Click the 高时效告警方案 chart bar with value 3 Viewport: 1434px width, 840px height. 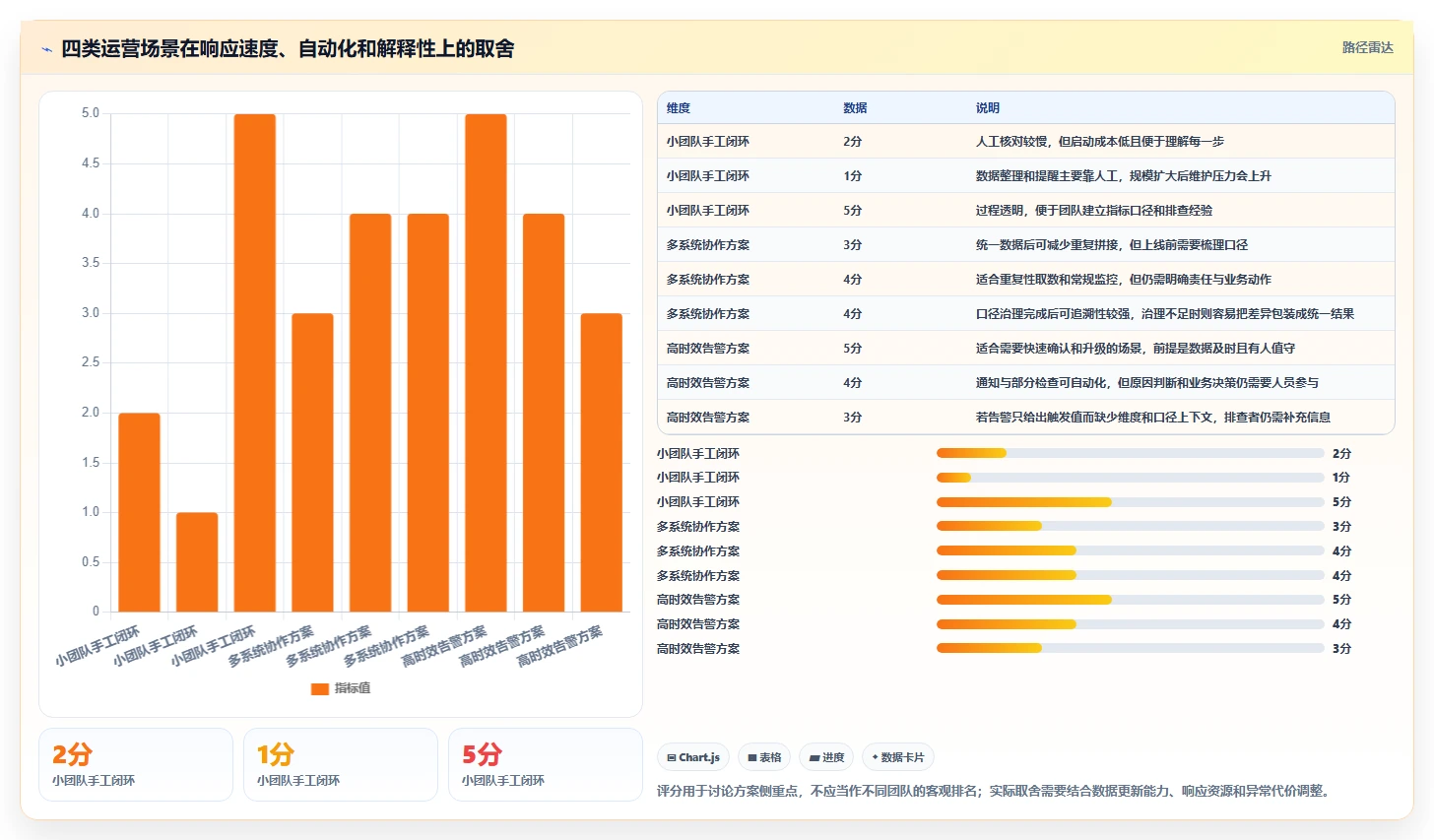(x=602, y=462)
